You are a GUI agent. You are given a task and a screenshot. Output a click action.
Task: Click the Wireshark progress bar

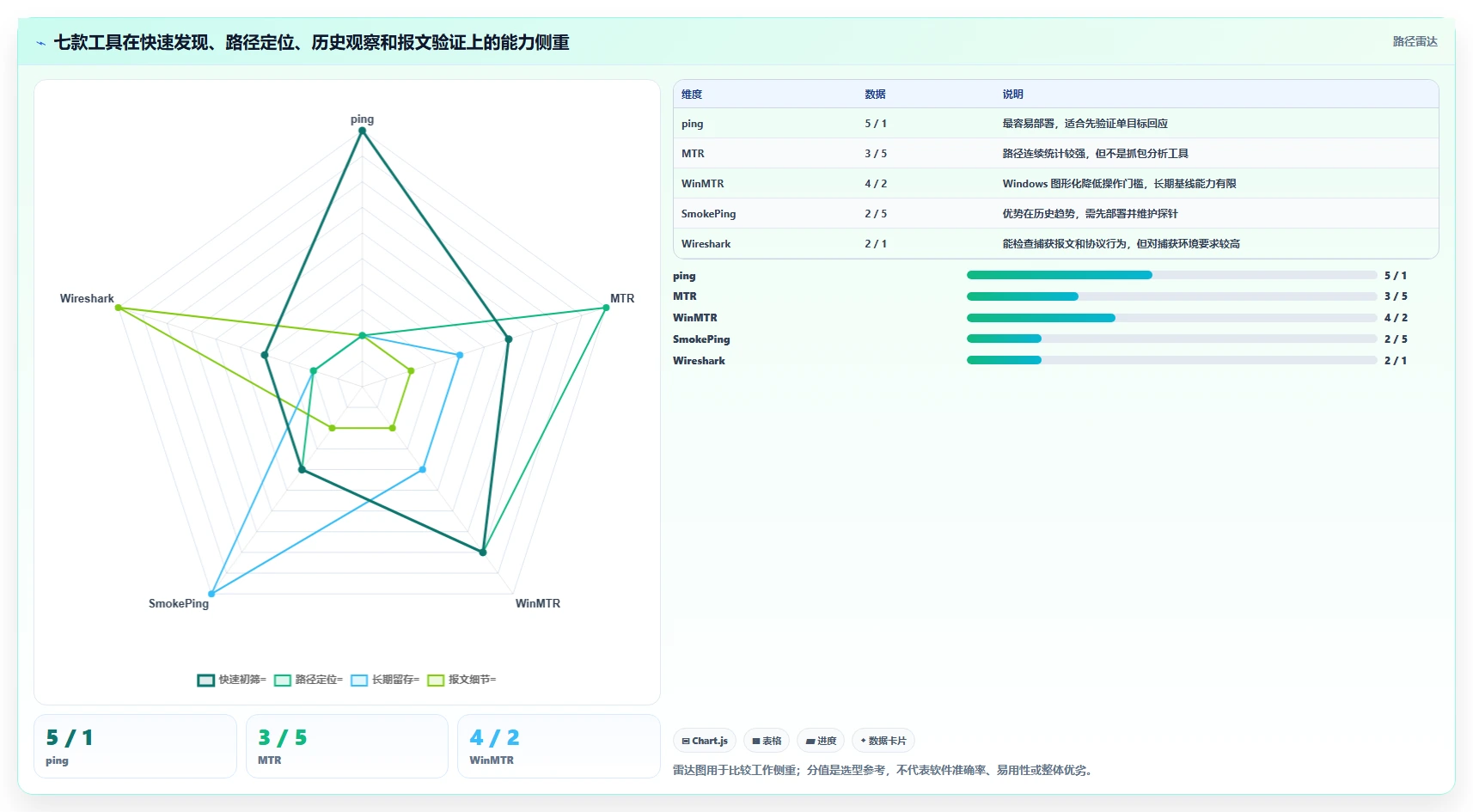click(x=1171, y=360)
